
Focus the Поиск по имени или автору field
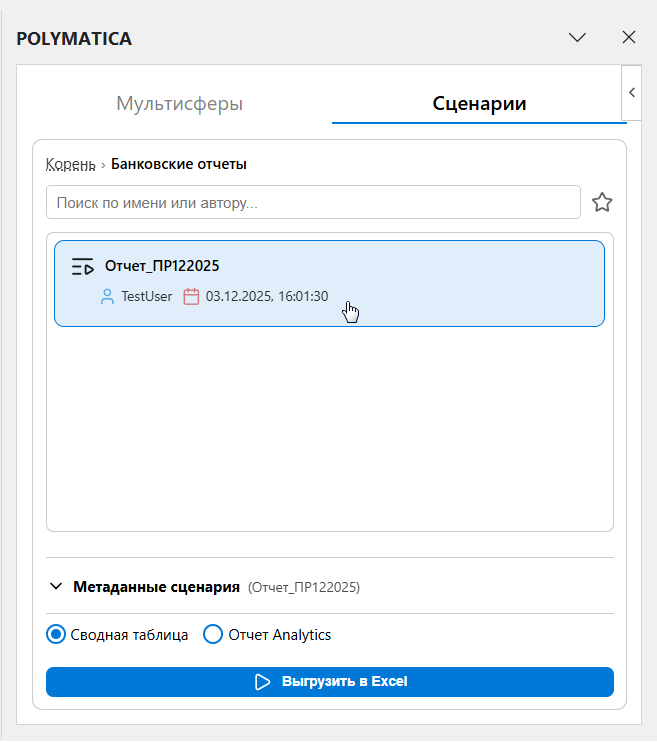[x=312, y=202]
